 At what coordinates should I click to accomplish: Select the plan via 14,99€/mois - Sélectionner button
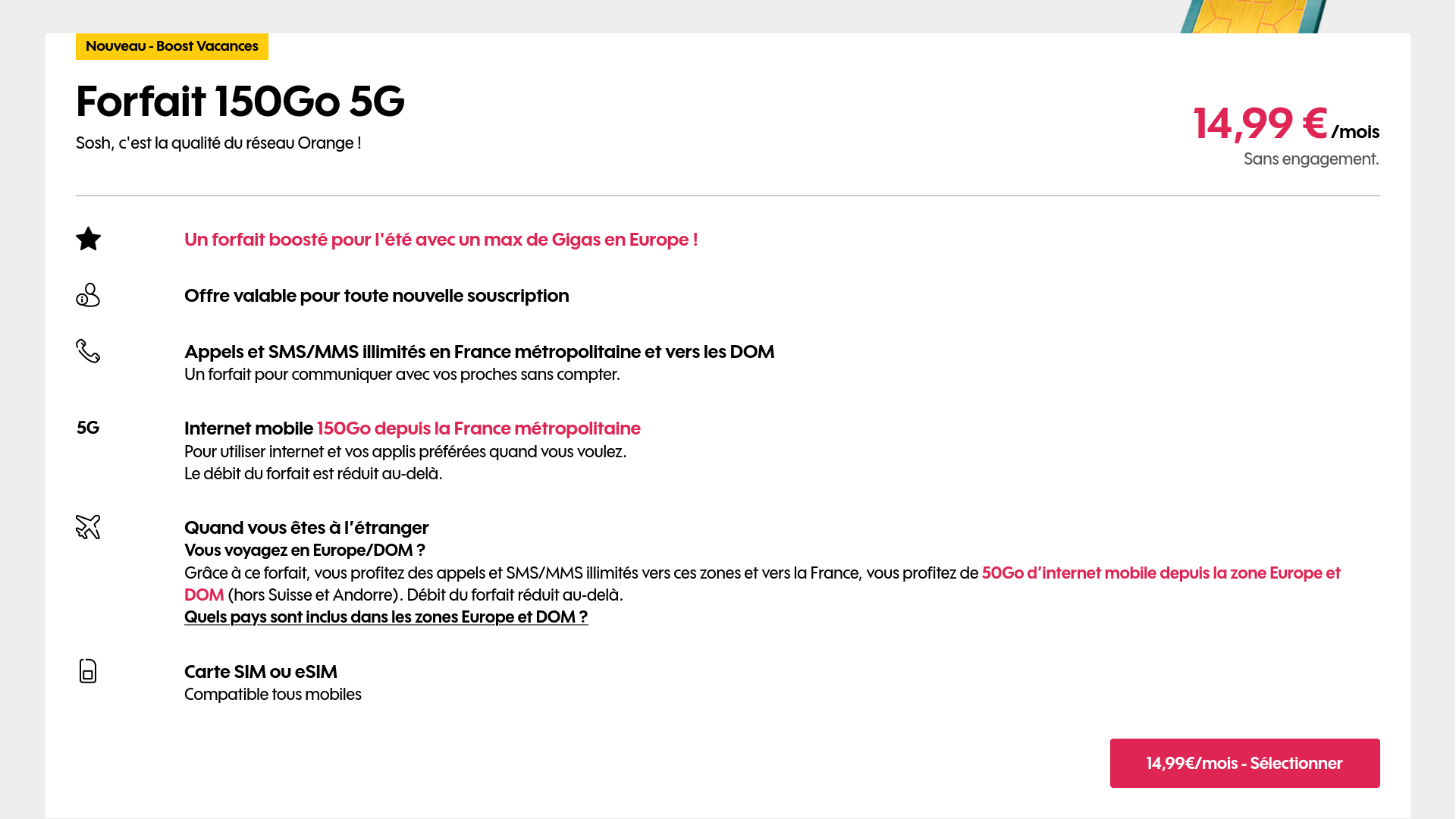click(1244, 763)
